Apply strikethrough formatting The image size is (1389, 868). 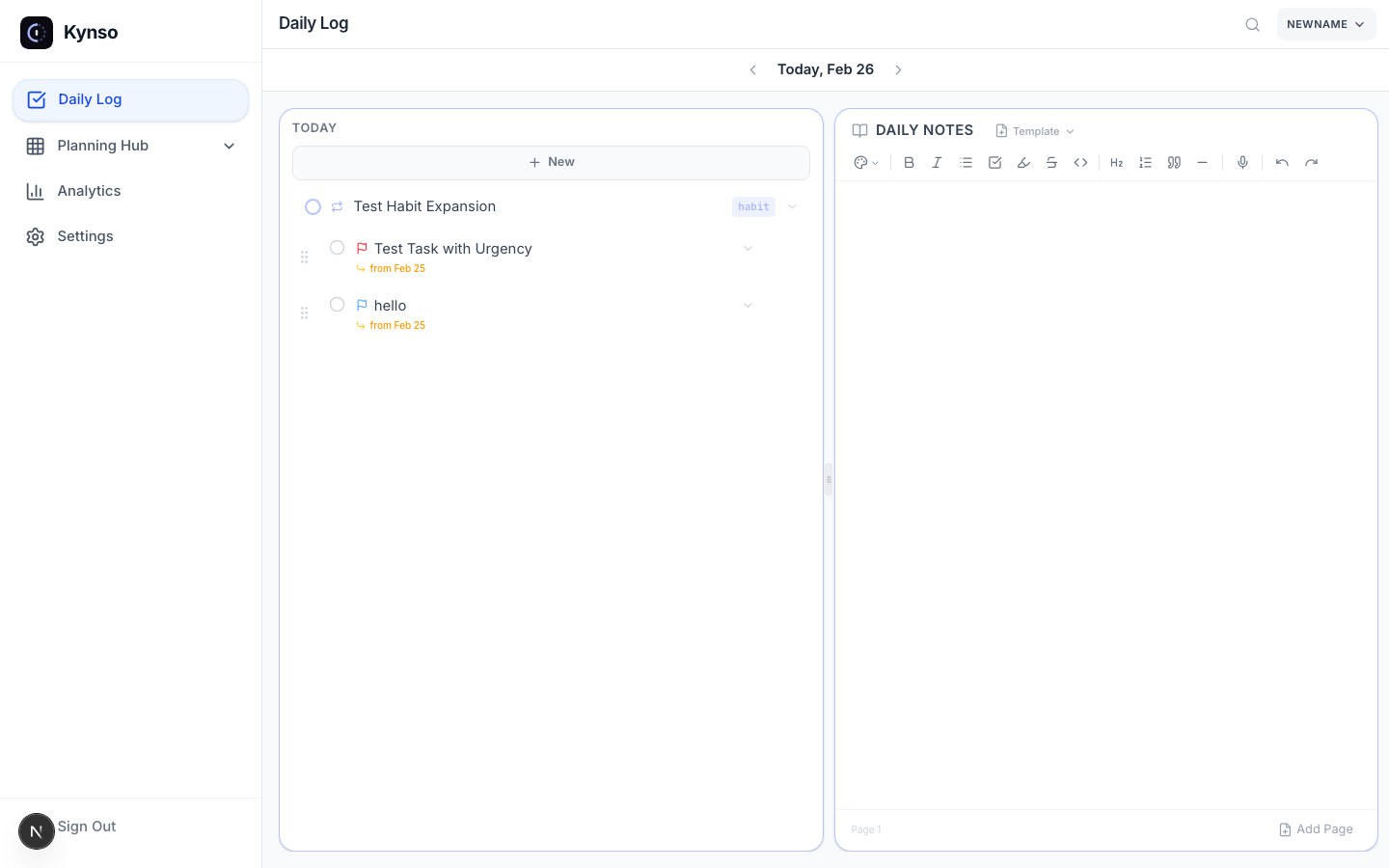[x=1051, y=162]
